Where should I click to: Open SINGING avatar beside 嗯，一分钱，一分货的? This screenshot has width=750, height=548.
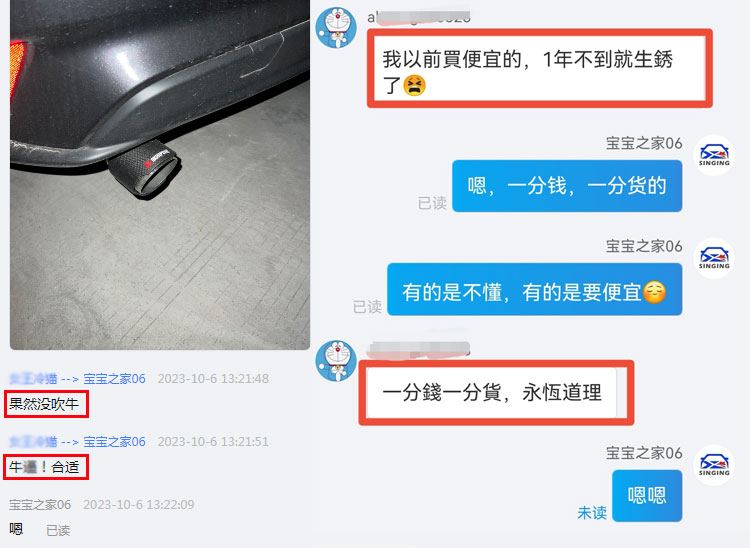point(714,155)
